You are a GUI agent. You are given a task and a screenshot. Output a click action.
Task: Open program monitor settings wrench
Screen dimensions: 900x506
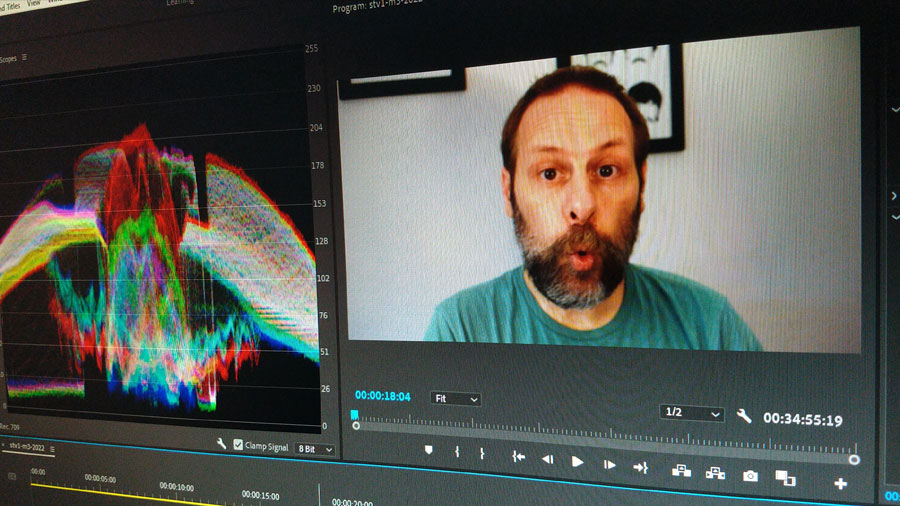[744, 416]
